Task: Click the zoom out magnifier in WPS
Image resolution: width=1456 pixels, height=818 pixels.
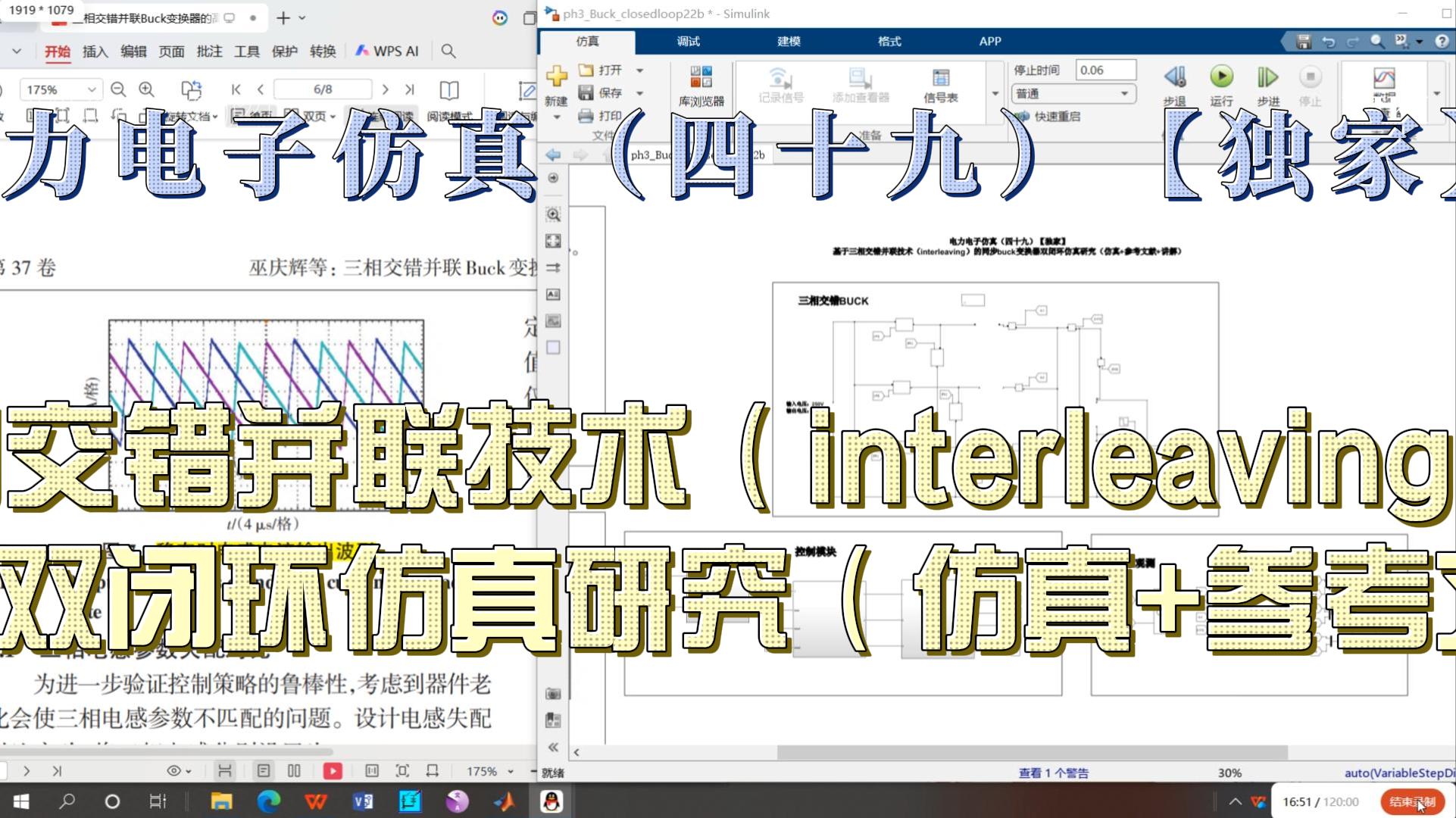Action: click(118, 89)
